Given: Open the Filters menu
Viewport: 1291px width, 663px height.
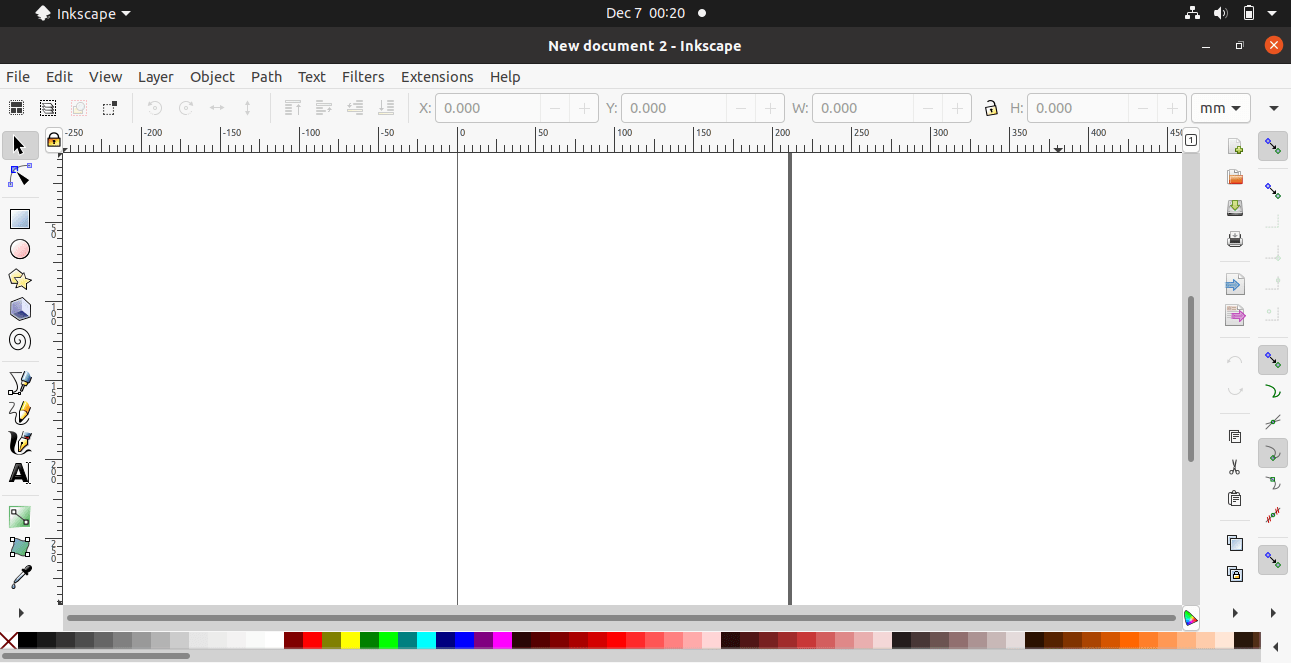Looking at the screenshot, I should click(x=363, y=77).
